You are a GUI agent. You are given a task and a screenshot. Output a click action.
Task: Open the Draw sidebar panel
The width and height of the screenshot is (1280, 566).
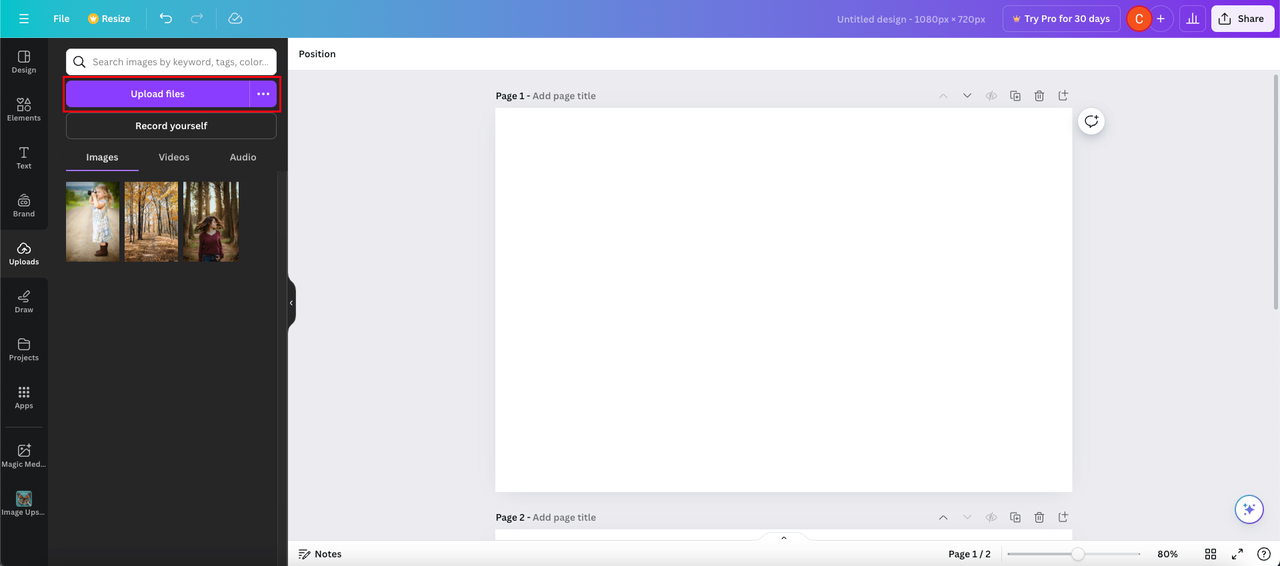coord(24,302)
